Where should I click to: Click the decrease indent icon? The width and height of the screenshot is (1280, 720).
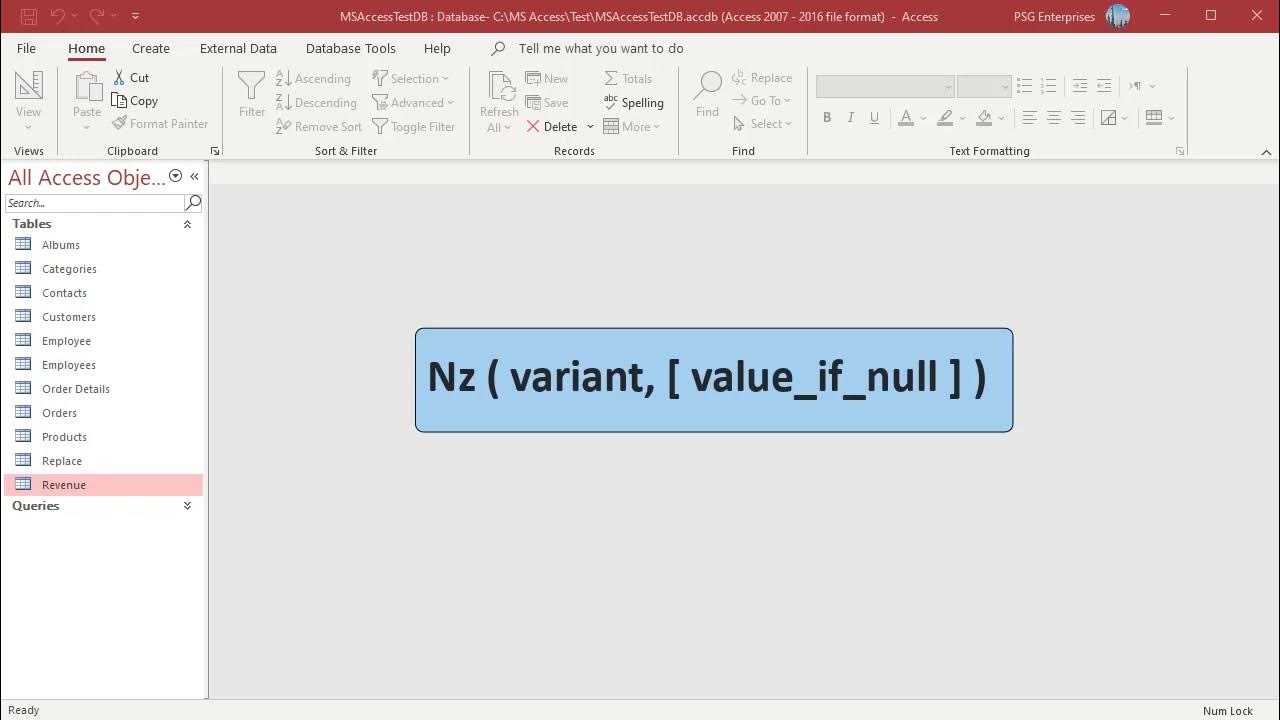[x=1104, y=86]
